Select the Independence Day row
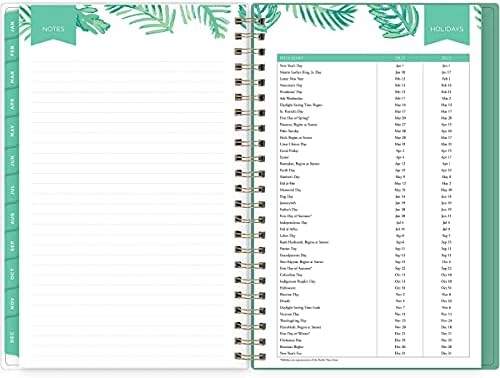The image size is (500, 378). [x=373, y=222]
